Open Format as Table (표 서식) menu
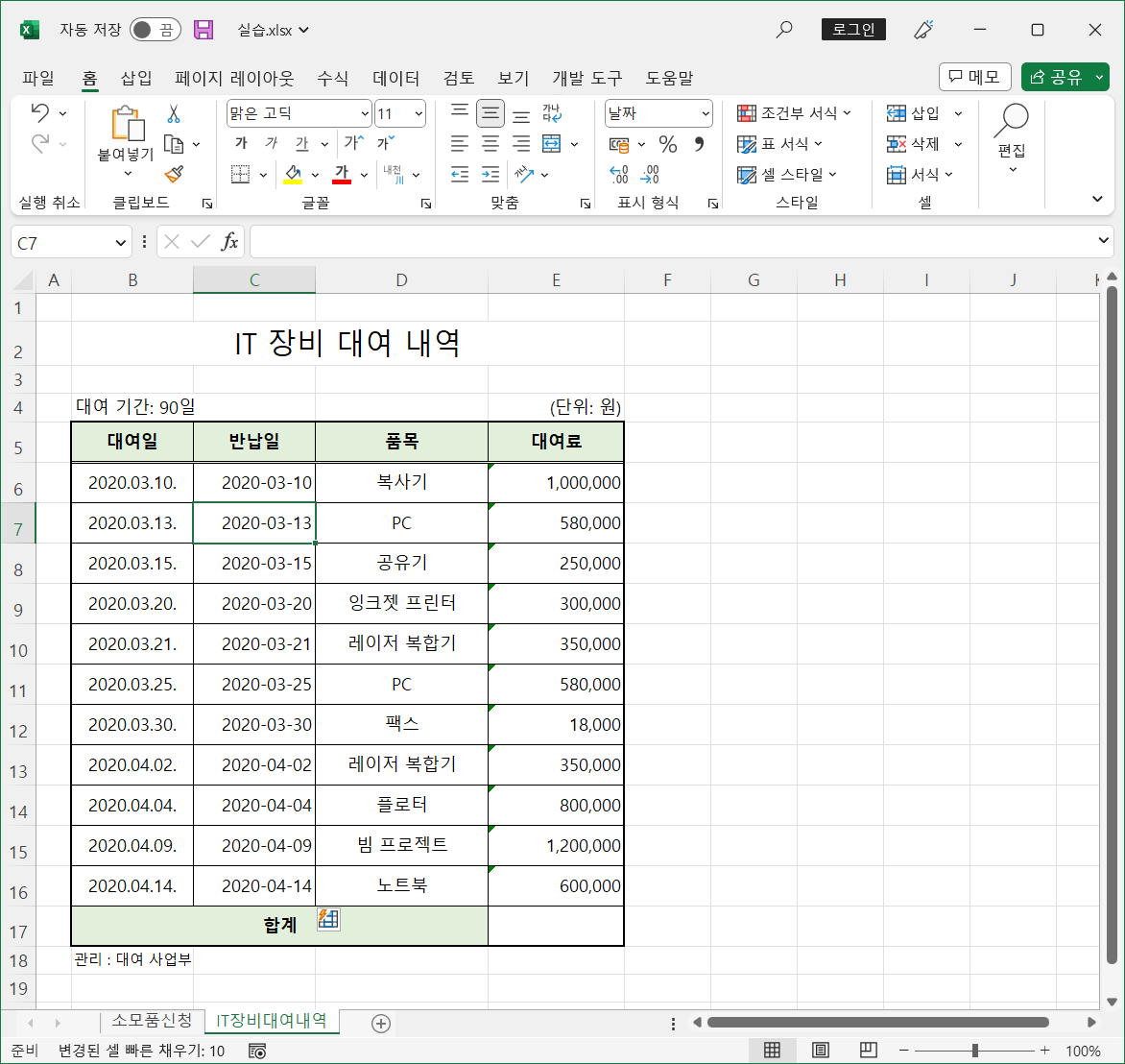The width and height of the screenshot is (1125, 1064). [x=779, y=144]
